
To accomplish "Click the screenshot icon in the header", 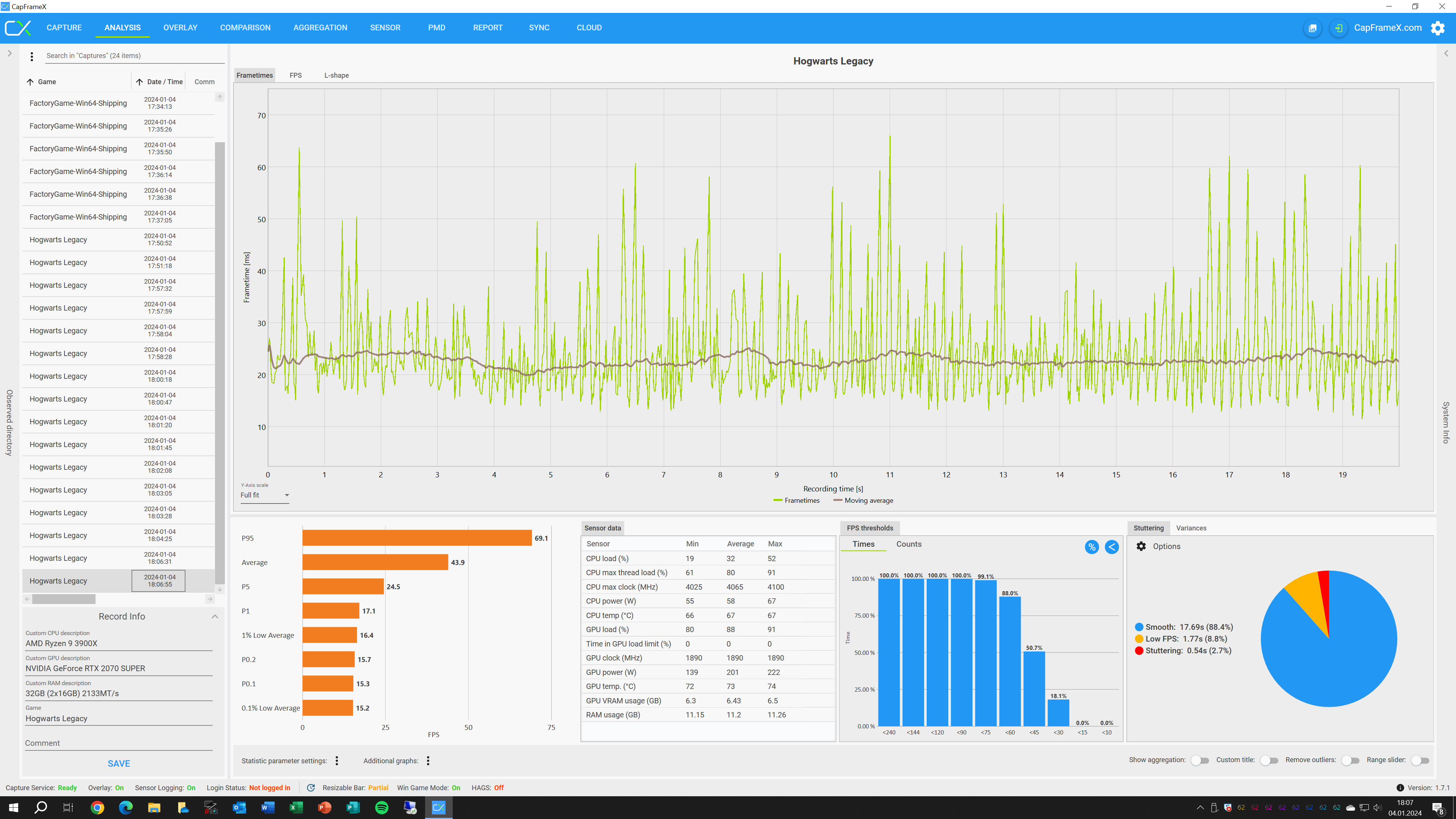I will tap(1312, 28).
